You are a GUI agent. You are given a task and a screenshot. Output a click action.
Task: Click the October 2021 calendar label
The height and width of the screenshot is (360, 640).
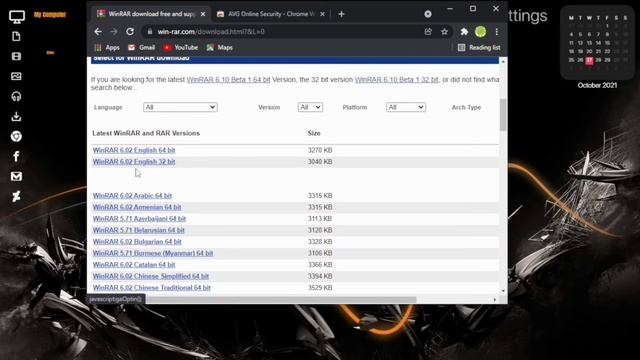coord(597,85)
